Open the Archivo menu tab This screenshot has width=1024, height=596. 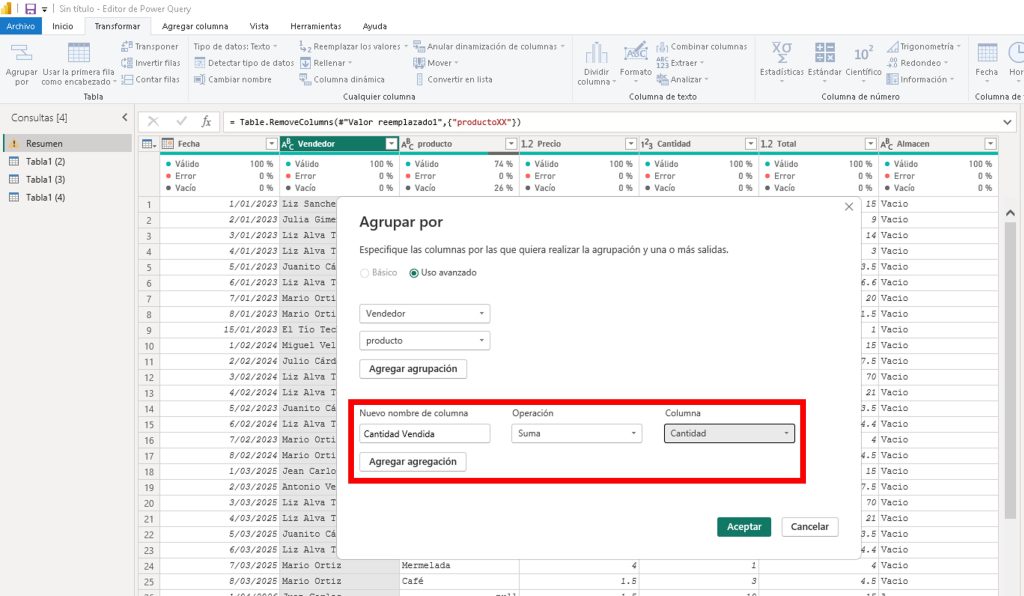(x=21, y=26)
